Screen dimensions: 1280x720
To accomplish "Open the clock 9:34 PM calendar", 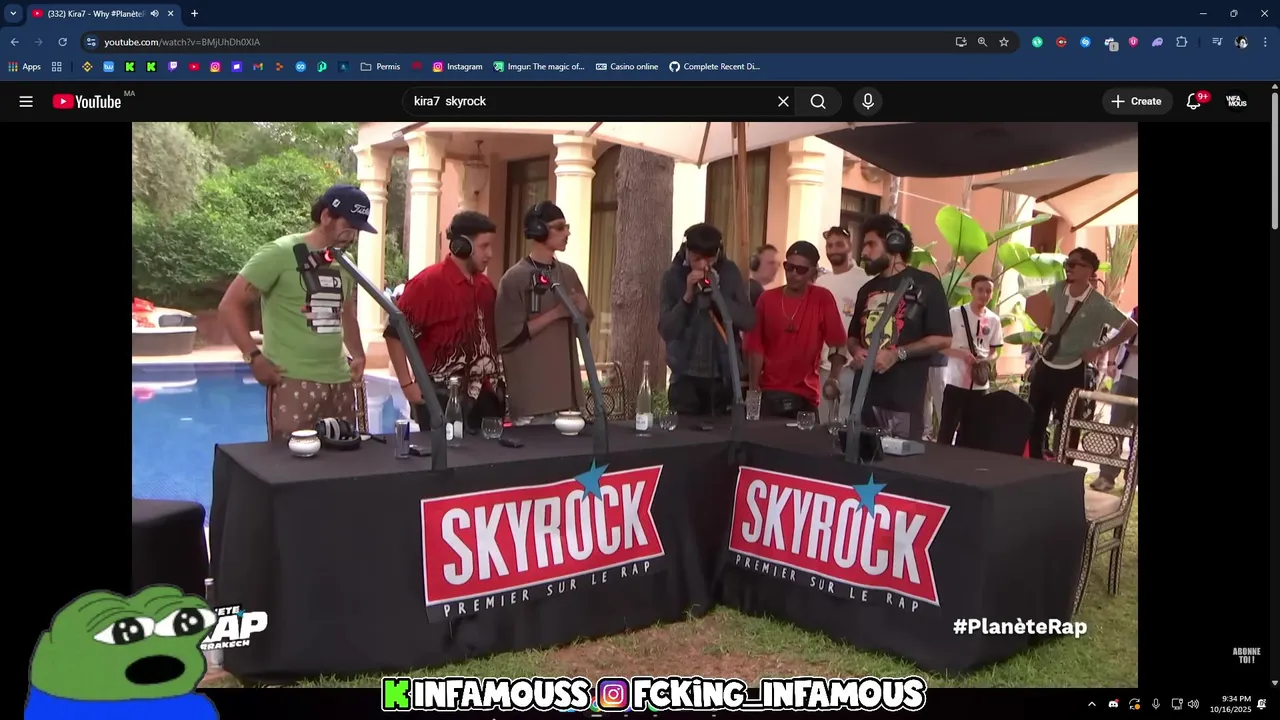I will (1230, 704).
